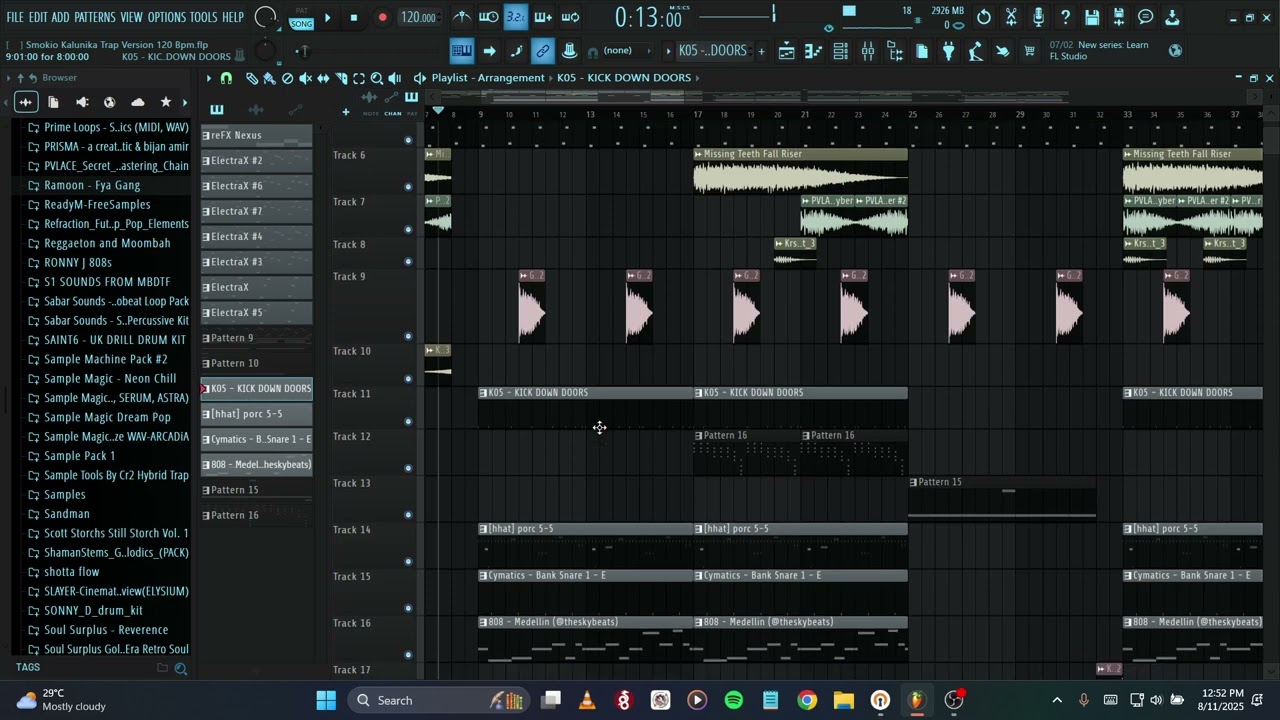Viewport: 1280px width, 720px height.
Task: Select reFX Nexus in the pattern picker
Action: tap(257, 135)
